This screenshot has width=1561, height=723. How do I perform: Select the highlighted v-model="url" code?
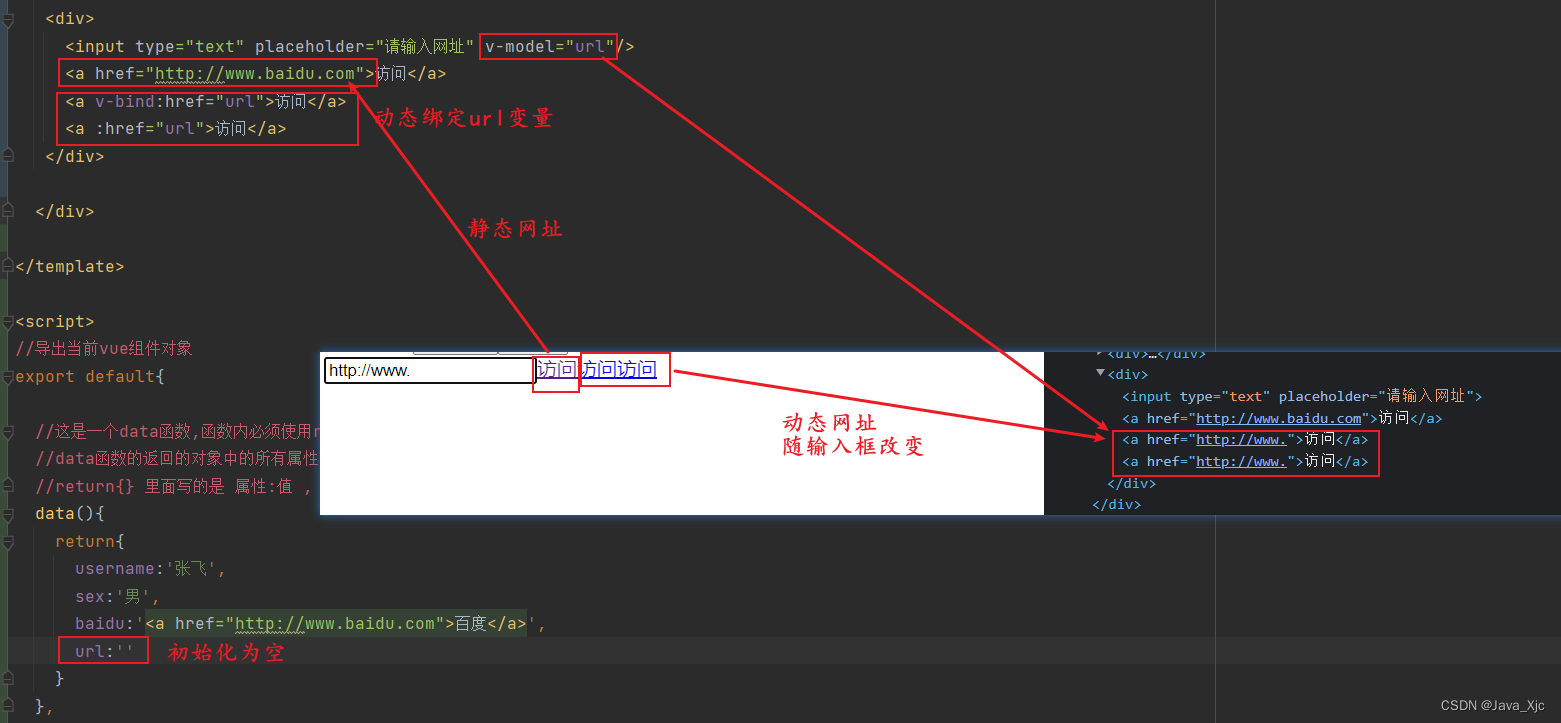548,46
